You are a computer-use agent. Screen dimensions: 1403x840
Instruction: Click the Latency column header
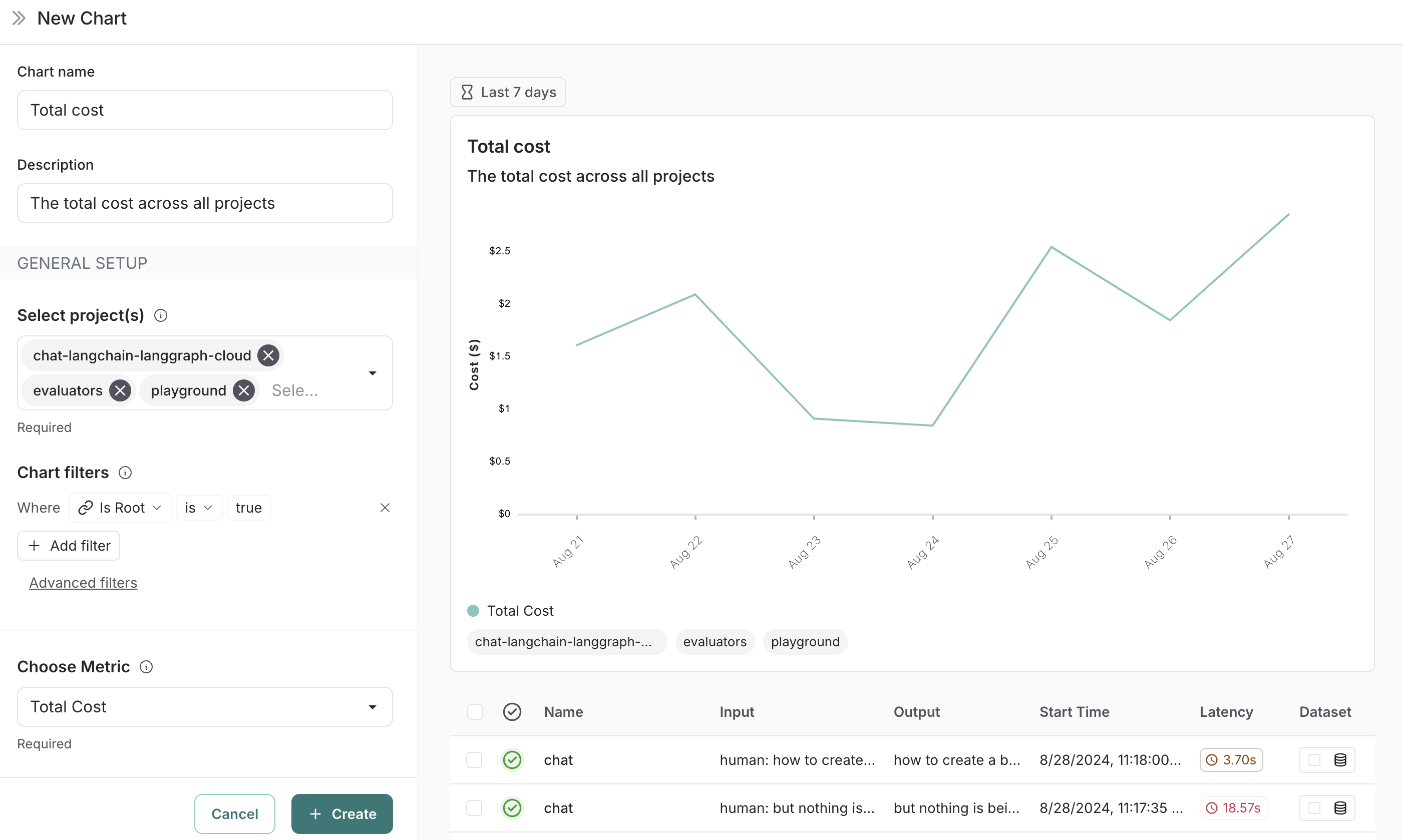(x=1226, y=711)
